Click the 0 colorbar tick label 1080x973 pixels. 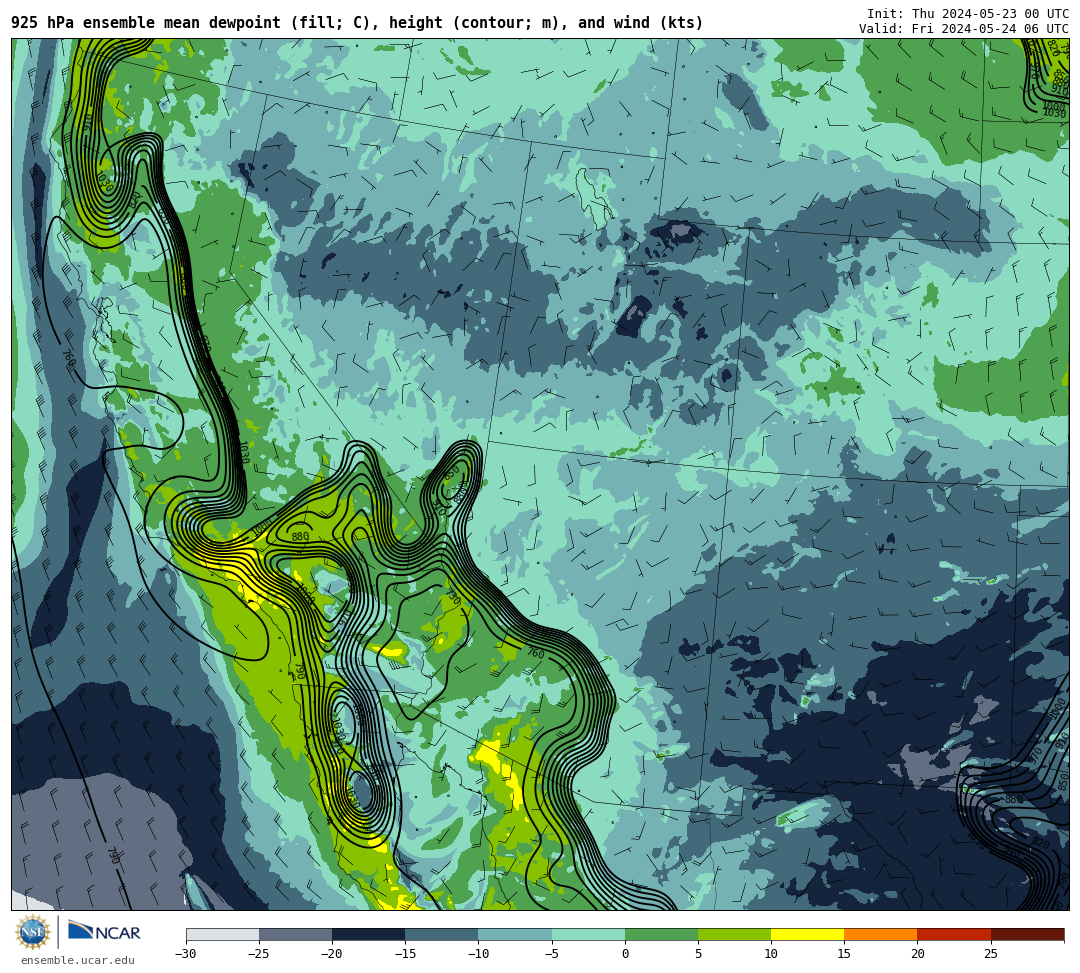(x=625, y=954)
